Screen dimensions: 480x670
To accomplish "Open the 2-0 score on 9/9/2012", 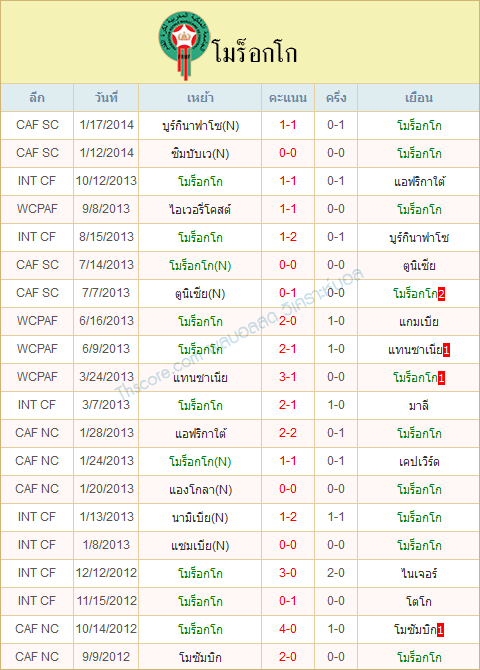I will tap(288, 657).
